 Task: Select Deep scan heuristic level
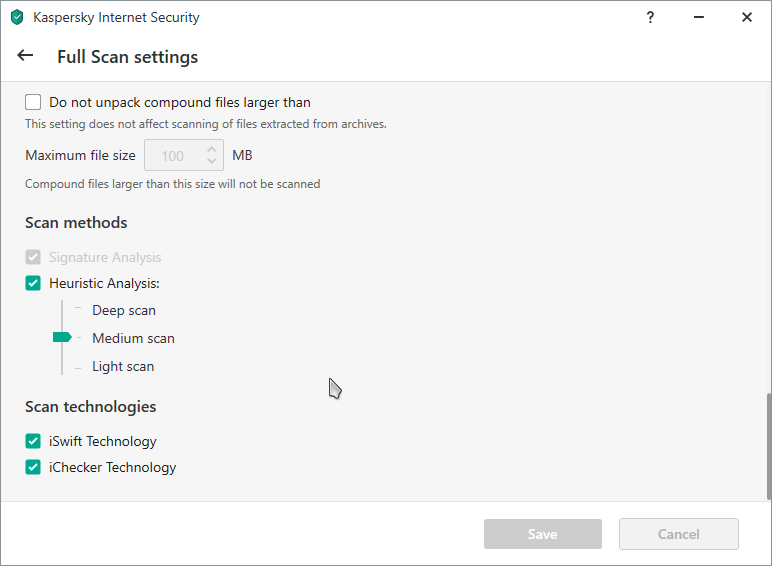(x=124, y=310)
